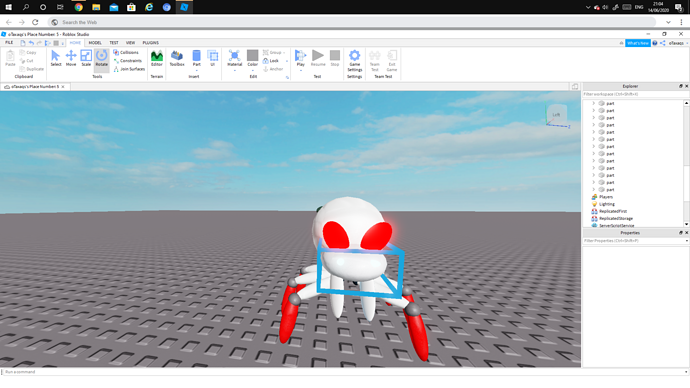Screen dimensions: 690x388
Task: Click the Cut command
Action: click(x=27, y=61)
